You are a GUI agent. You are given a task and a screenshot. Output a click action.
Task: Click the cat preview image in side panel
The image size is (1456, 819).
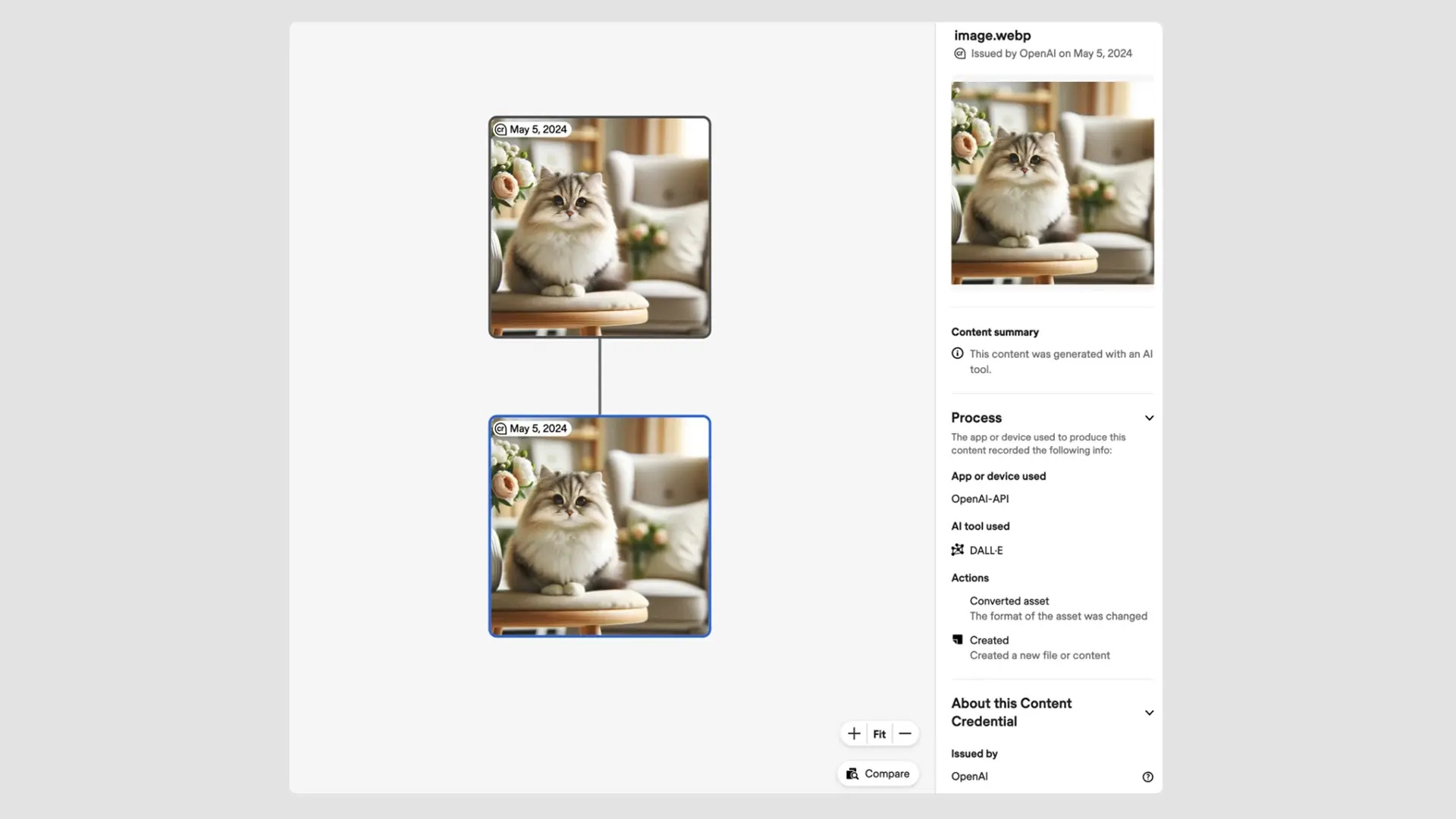(x=1053, y=183)
